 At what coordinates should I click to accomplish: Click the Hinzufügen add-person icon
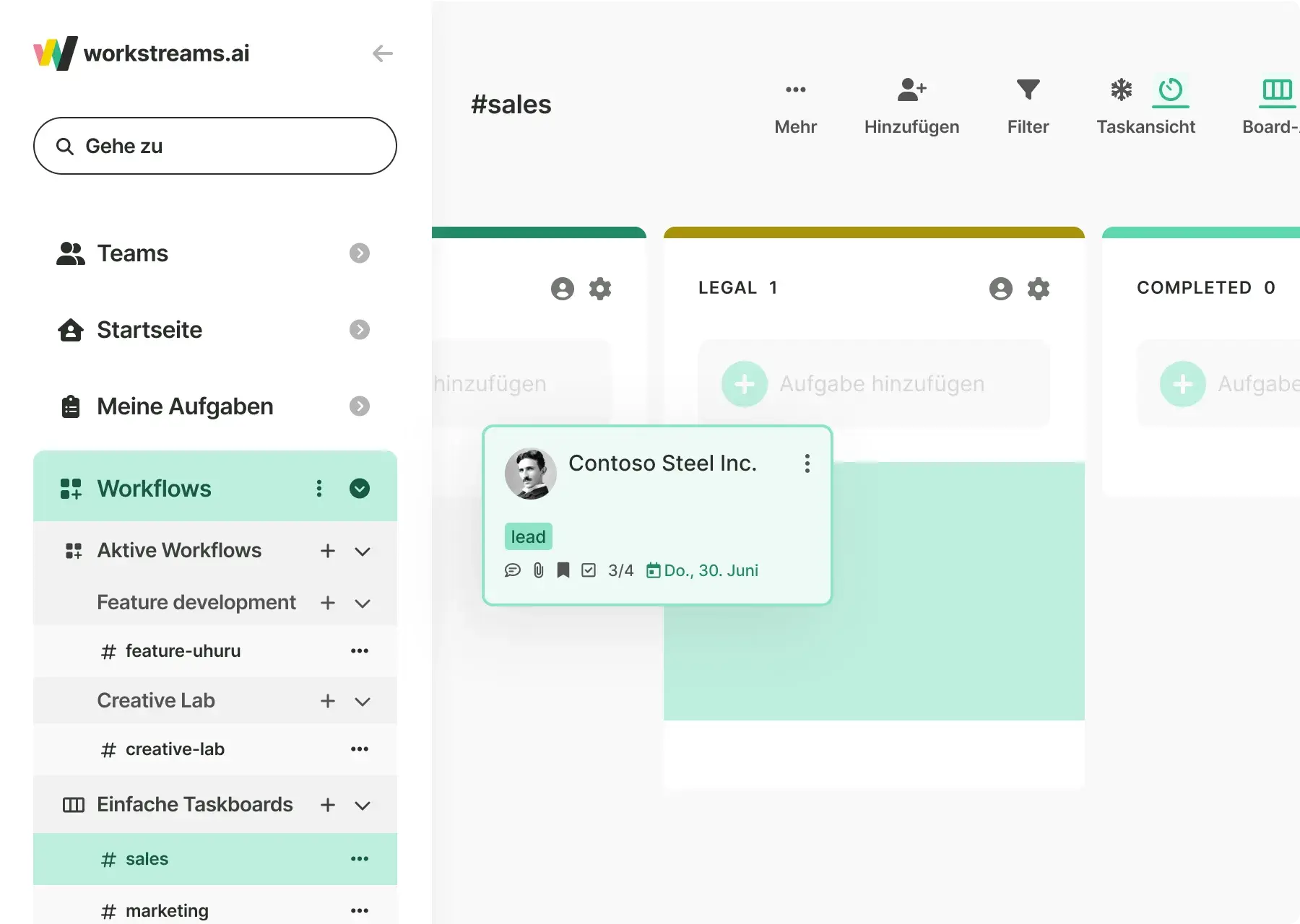point(911,90)
